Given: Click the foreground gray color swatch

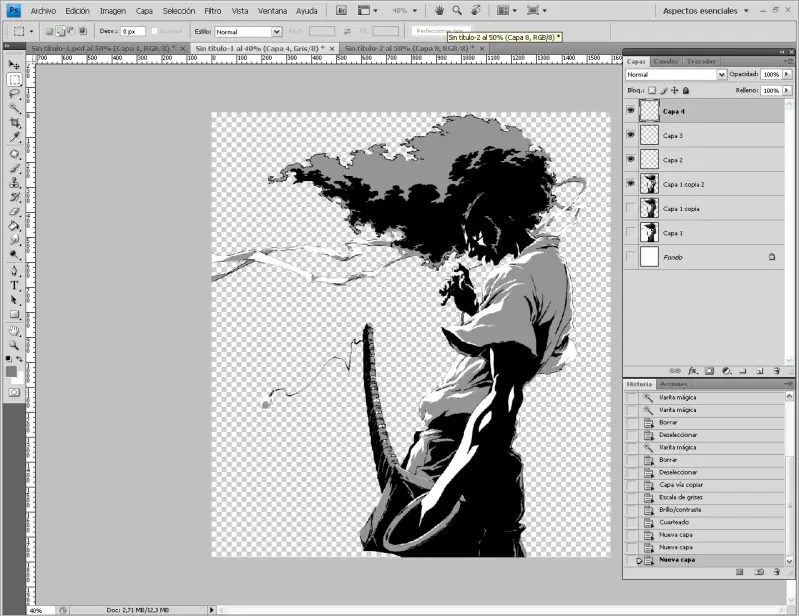Looking at the screenshot, I should pos(11,371).
